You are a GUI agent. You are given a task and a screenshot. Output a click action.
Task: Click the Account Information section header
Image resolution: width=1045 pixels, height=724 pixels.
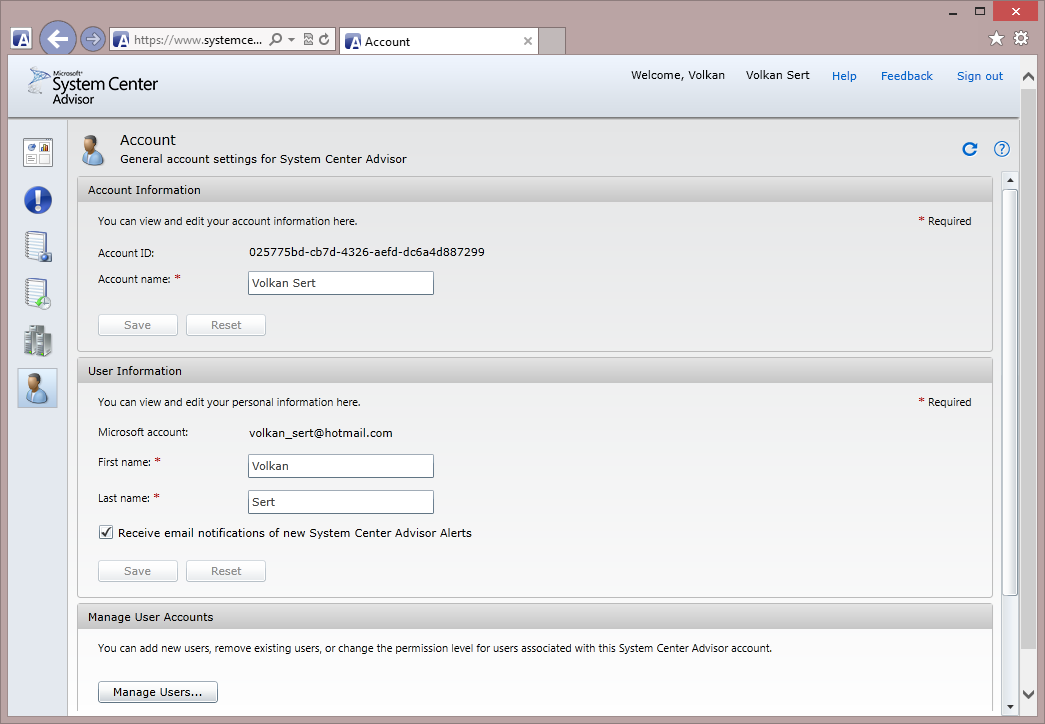tap(535, 190)
